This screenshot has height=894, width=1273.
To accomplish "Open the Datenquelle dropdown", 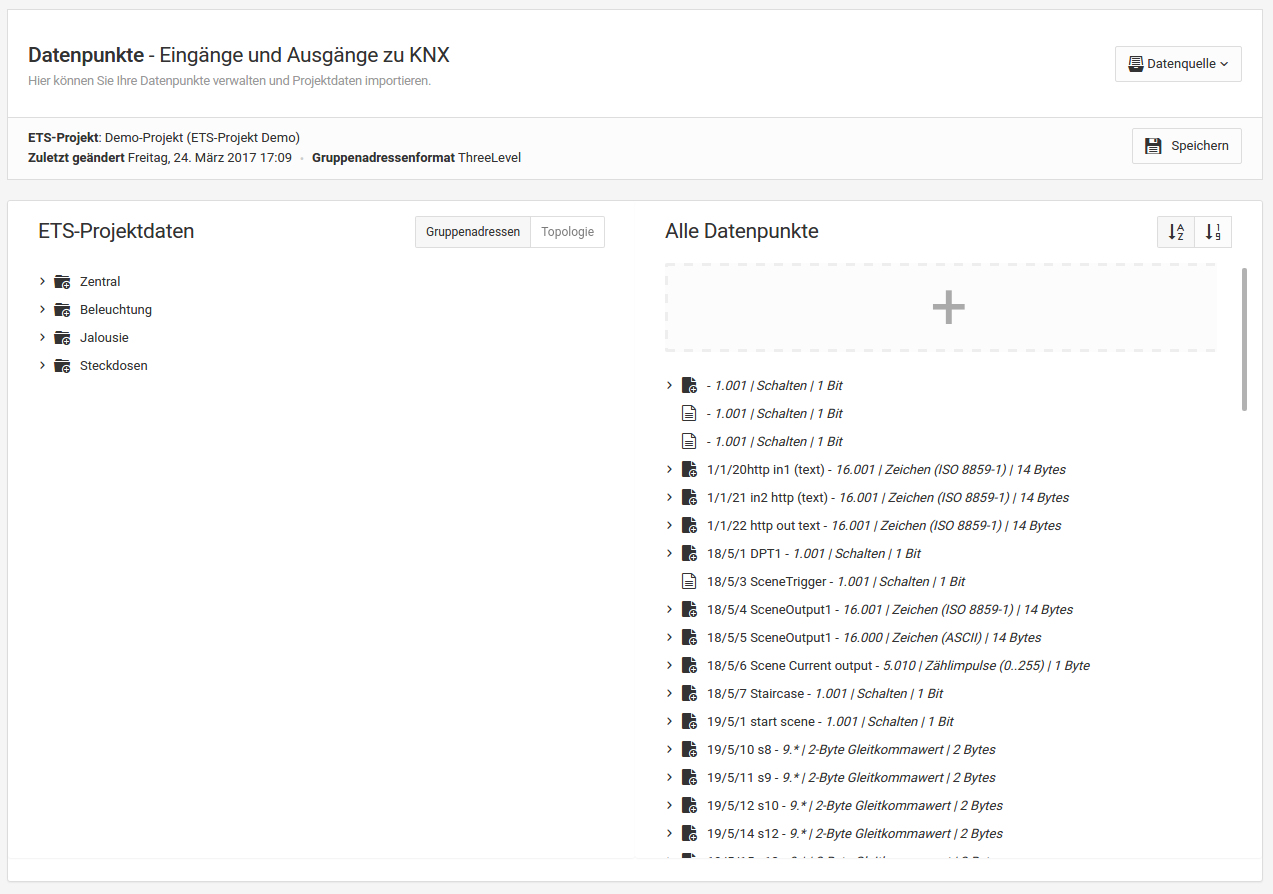I will click(x=1177, y=64).
